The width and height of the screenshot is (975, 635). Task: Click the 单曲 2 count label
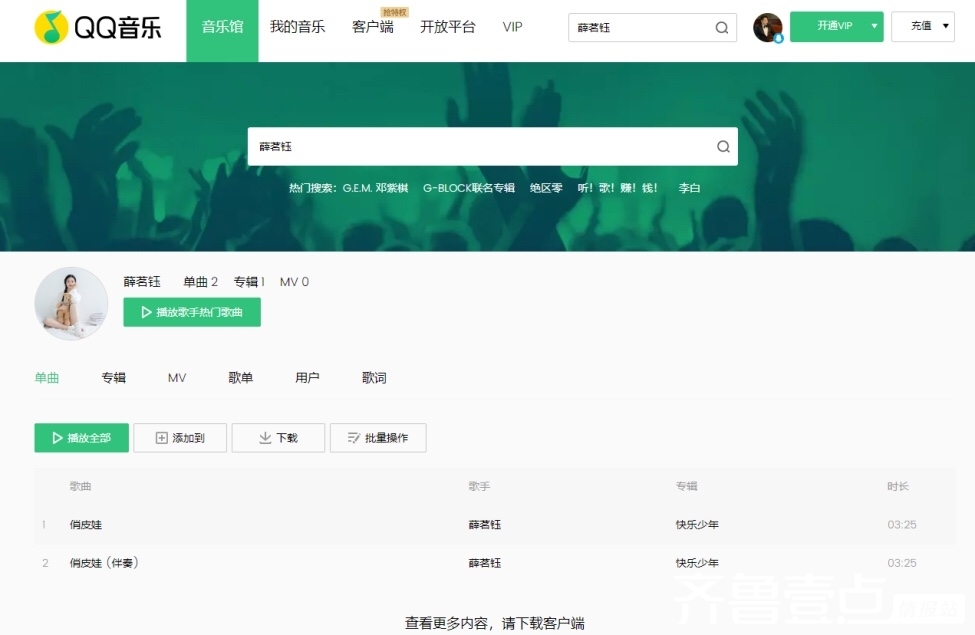200,282
